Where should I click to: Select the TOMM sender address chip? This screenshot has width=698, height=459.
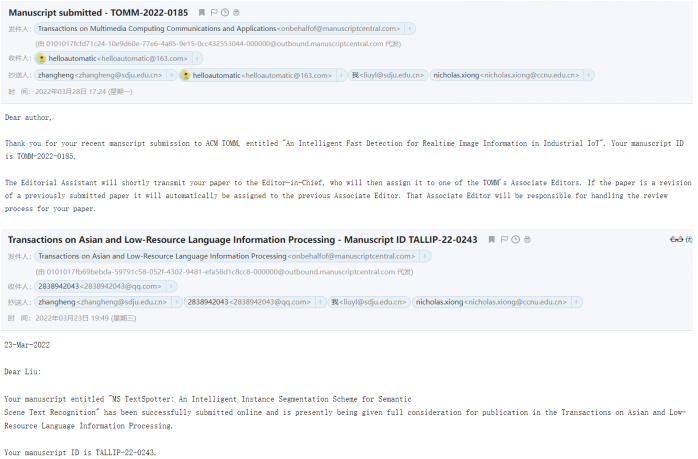tap(218, 29)
